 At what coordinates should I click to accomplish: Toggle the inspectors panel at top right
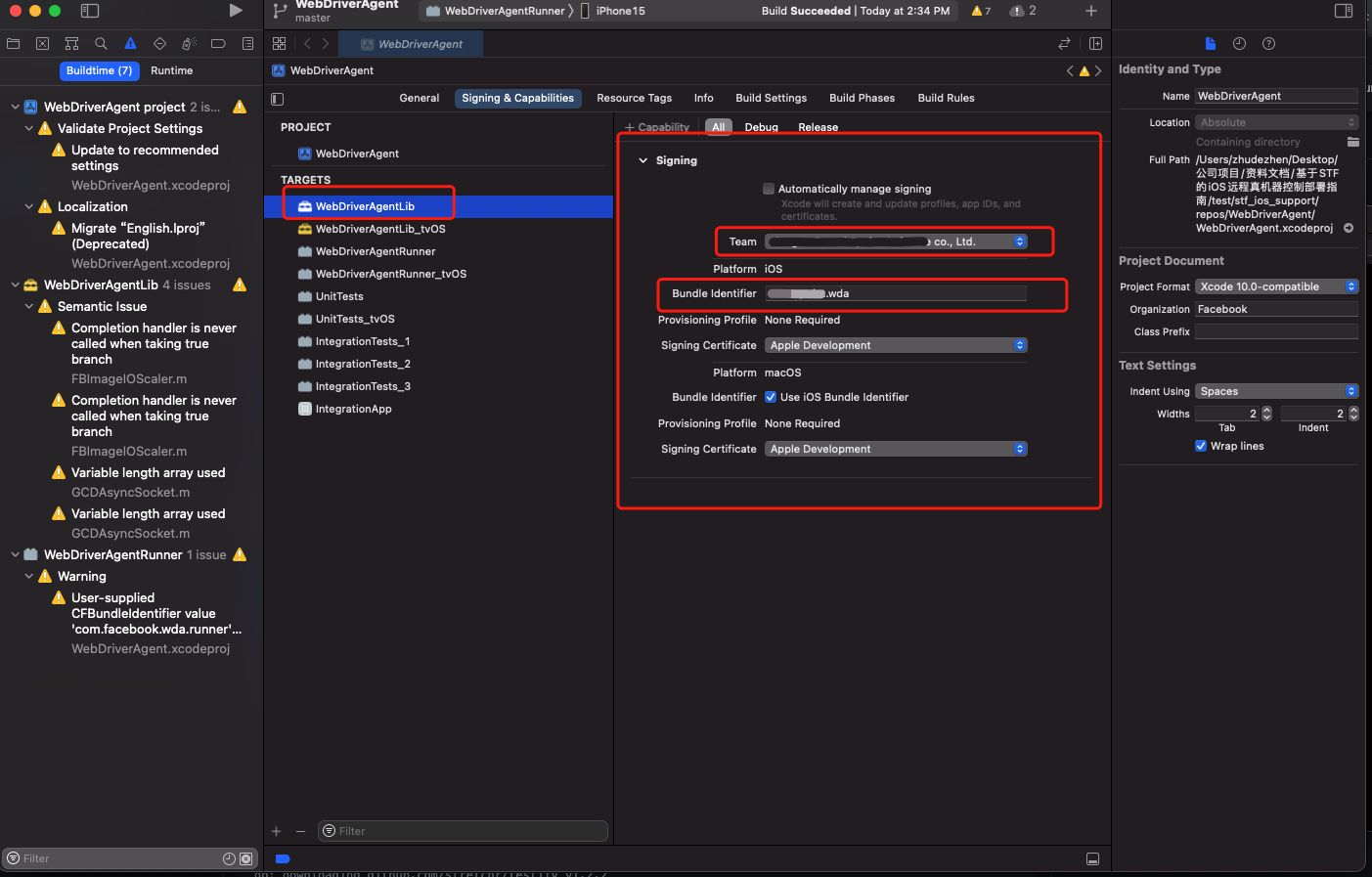click(x=1344, y=11)
